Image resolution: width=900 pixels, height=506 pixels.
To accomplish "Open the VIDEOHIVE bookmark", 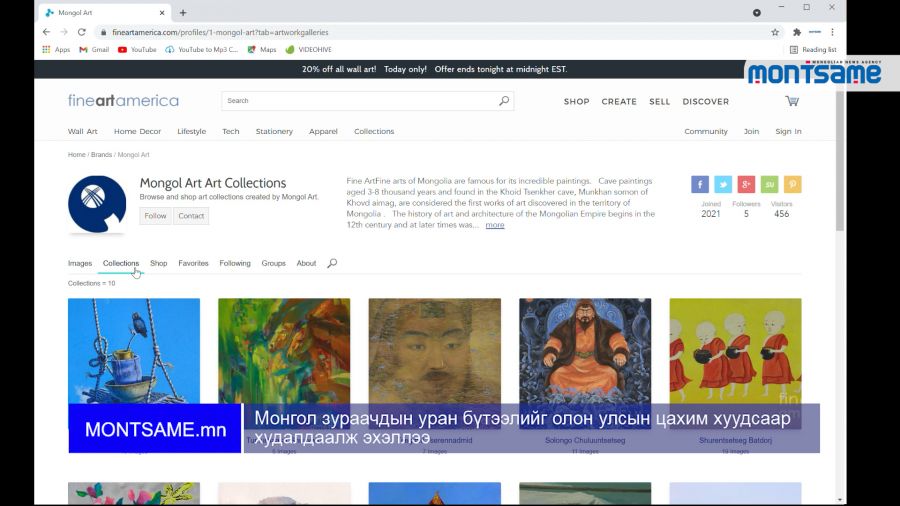I will tap(309, 49).
